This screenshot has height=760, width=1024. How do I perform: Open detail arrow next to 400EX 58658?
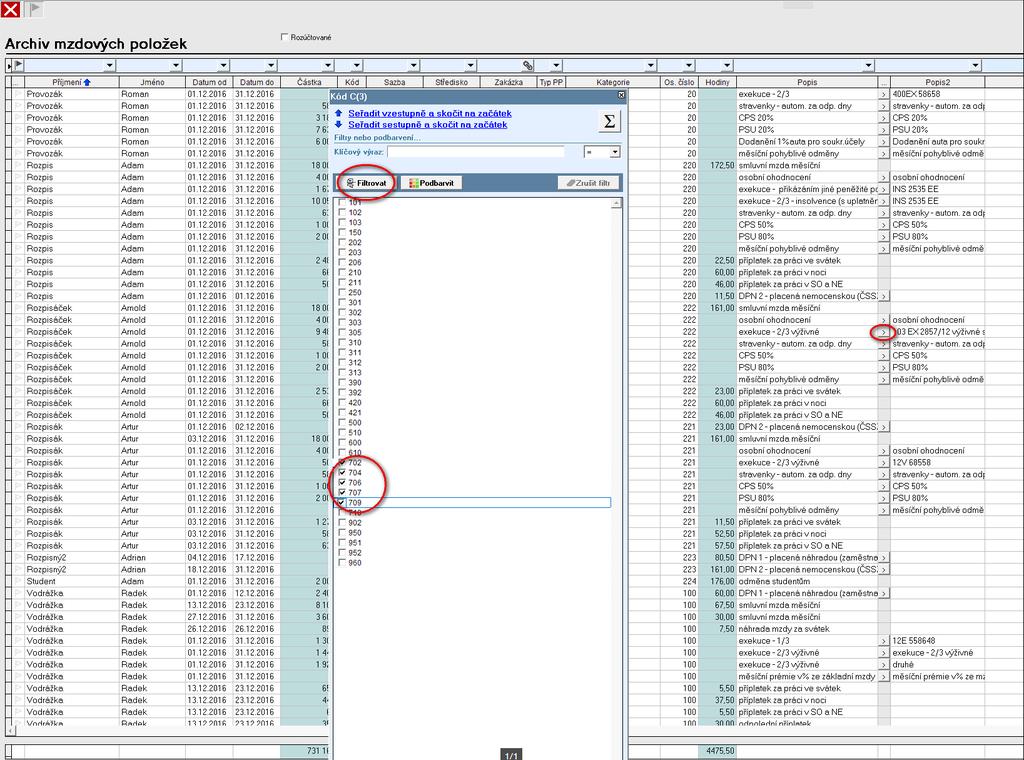(x=884, y=94)
